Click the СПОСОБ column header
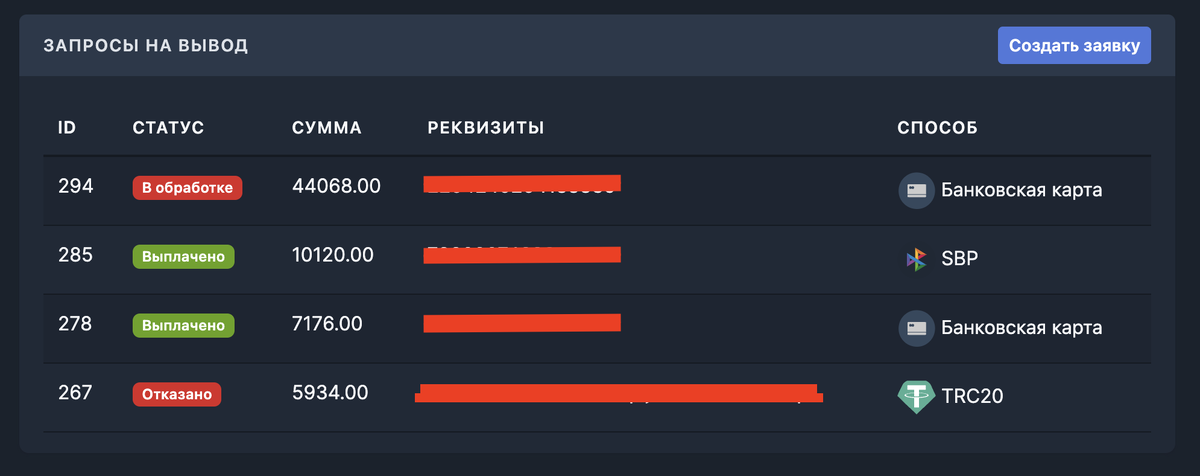1200x476 pixels. [x=937, y=128]
